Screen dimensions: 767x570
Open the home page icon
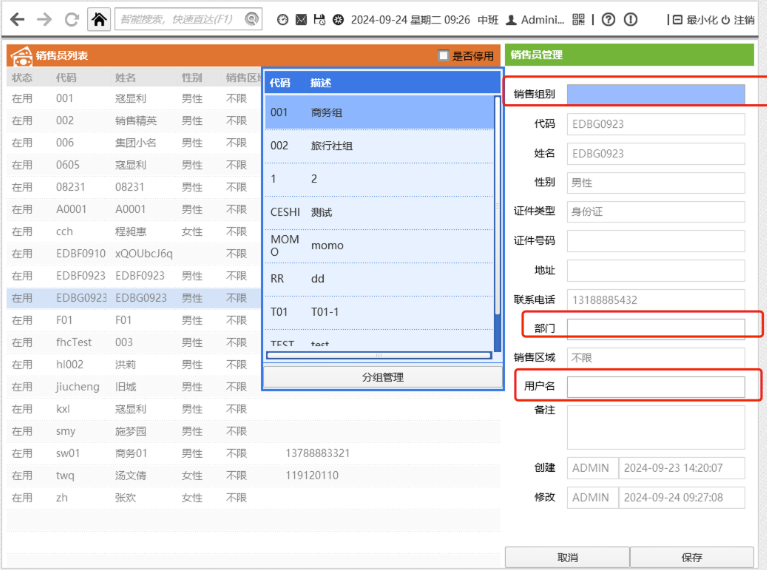[x=99, y=20]
